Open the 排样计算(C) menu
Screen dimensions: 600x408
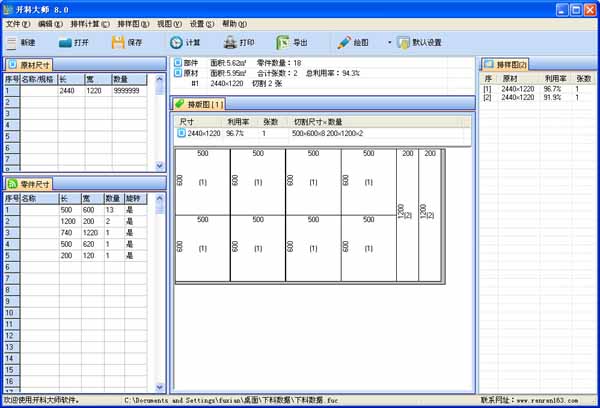click(x=90, y=24)
